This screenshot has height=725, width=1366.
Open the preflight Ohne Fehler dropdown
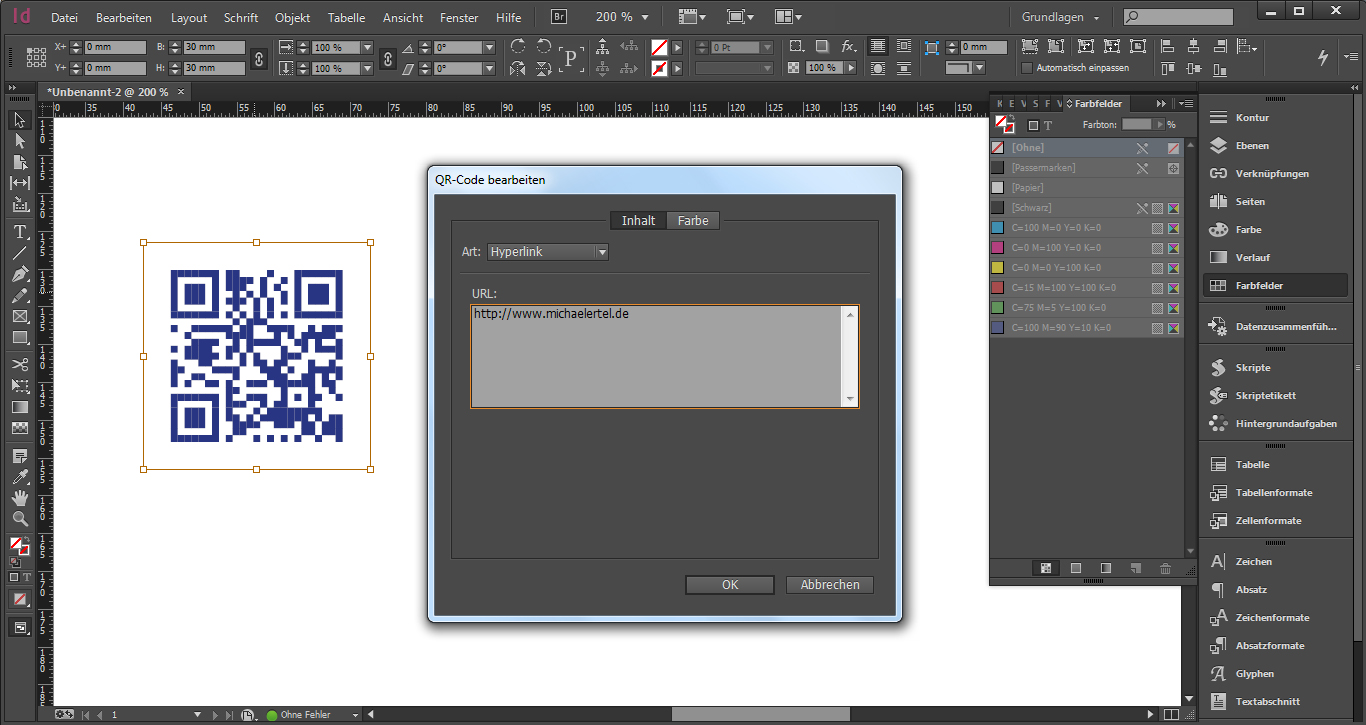354,715
